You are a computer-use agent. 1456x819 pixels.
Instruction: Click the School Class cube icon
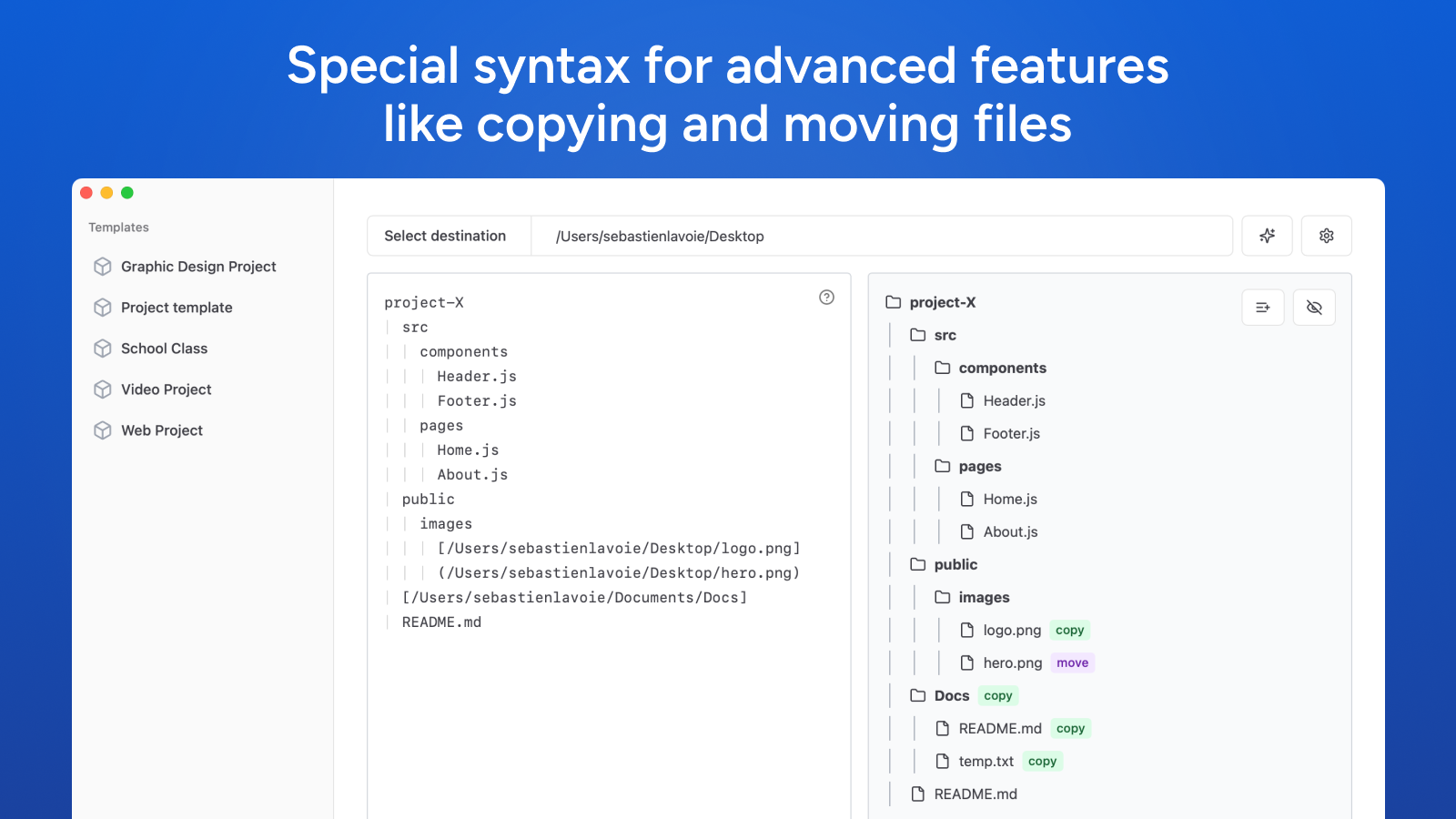click(103, 349)
